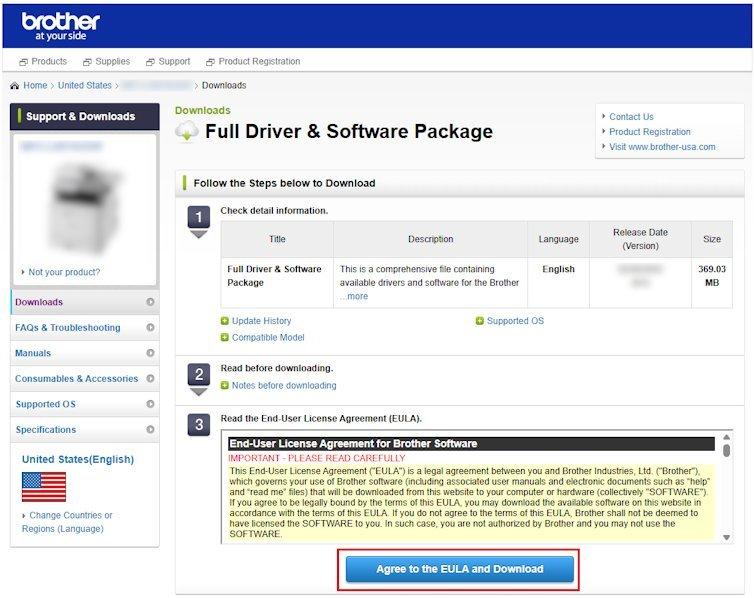Click Agree to the EULA and Download
The height and width of the screenshot is (598, 754).
[x=460, y=569]
